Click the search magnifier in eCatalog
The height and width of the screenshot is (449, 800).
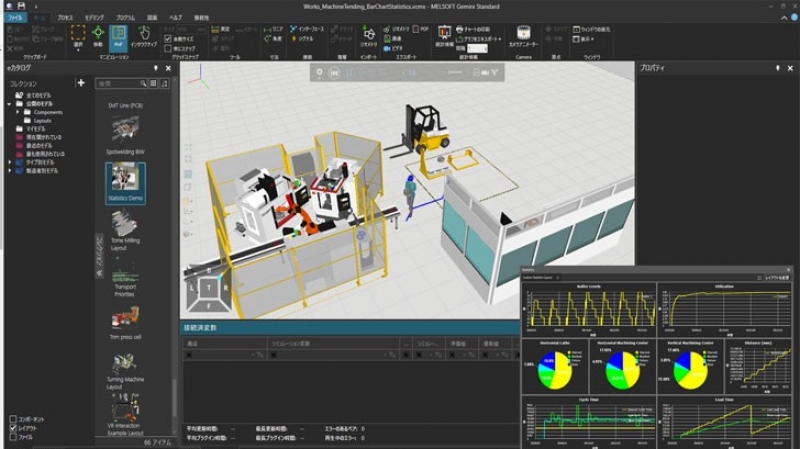[143, 83]
